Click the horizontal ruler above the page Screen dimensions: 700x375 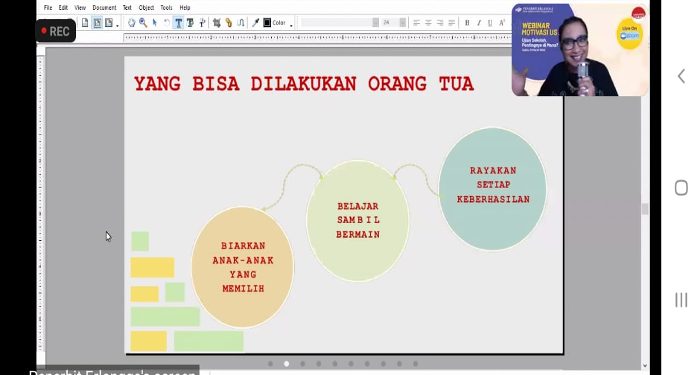(x=317, y=38)
